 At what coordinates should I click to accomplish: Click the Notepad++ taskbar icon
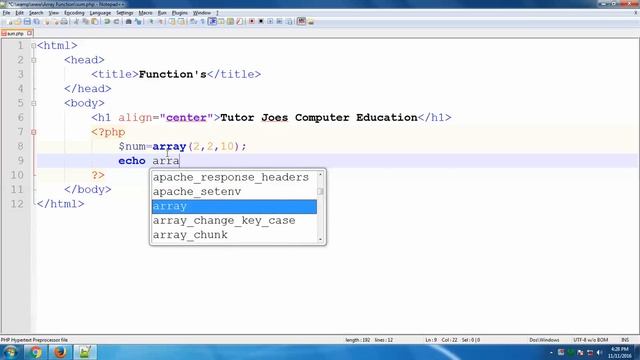(x=85, y=352)
